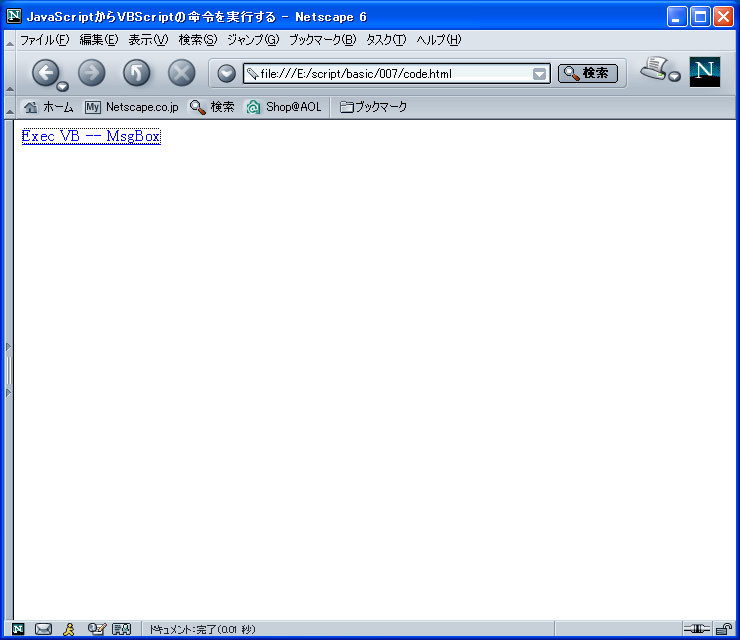
Task: Go back with the Back arrow button
Action: [x=45, y=73]
